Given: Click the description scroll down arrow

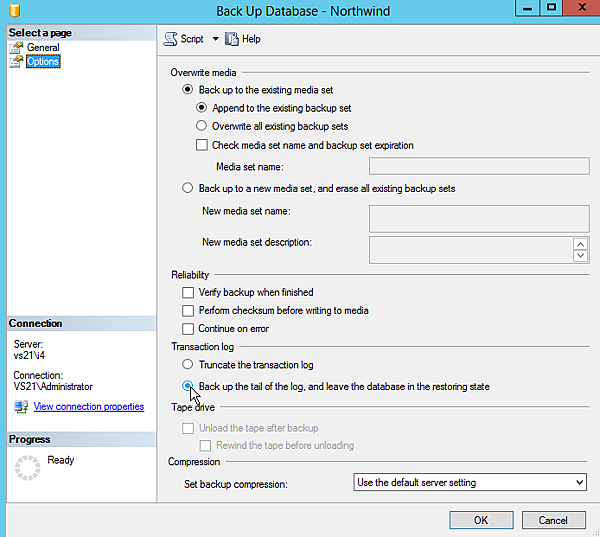Looking at the screenshot, I should (580, 256).
